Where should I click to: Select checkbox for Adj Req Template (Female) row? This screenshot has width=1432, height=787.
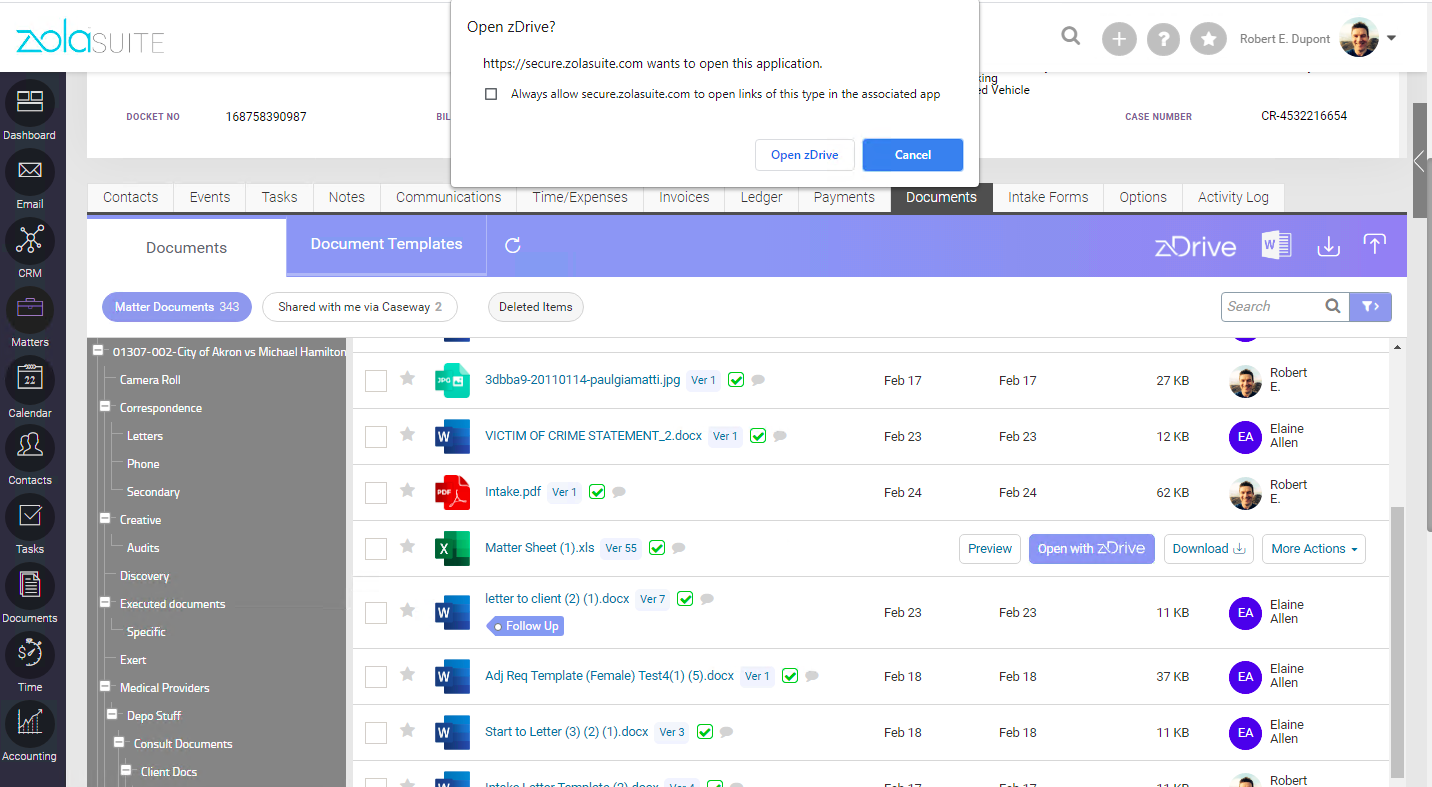coord(376,677)
